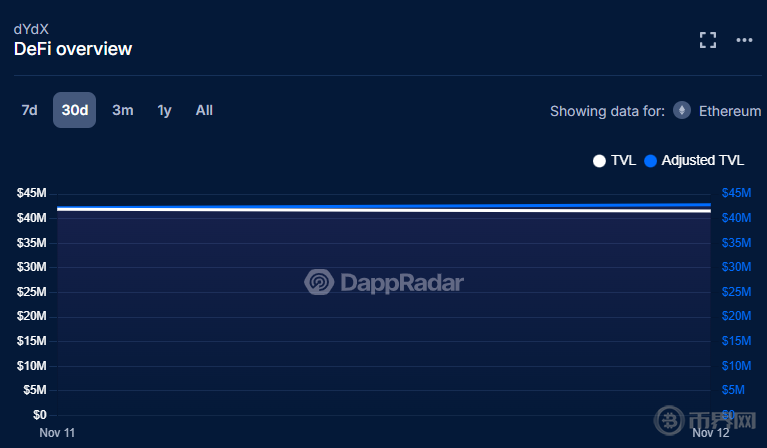
Task: Click the DeFi overview heading
Action: point(73,49)
